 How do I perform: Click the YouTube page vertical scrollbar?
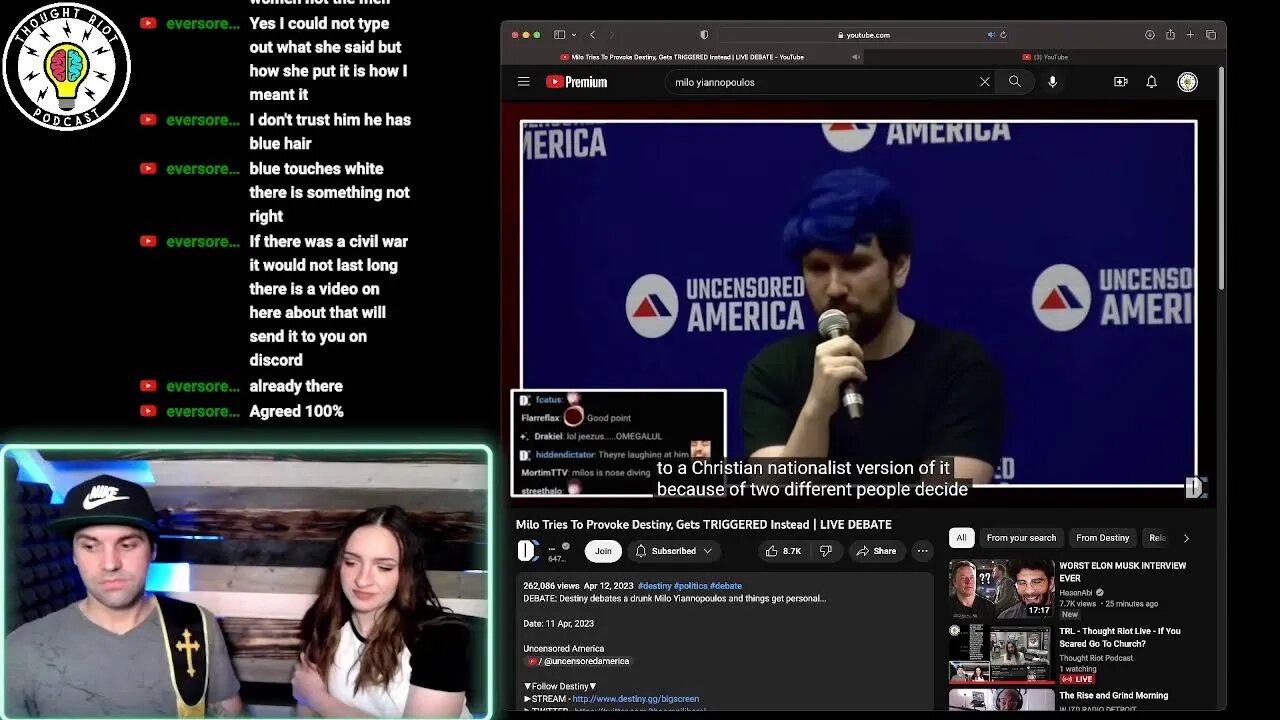(1220, 180)
